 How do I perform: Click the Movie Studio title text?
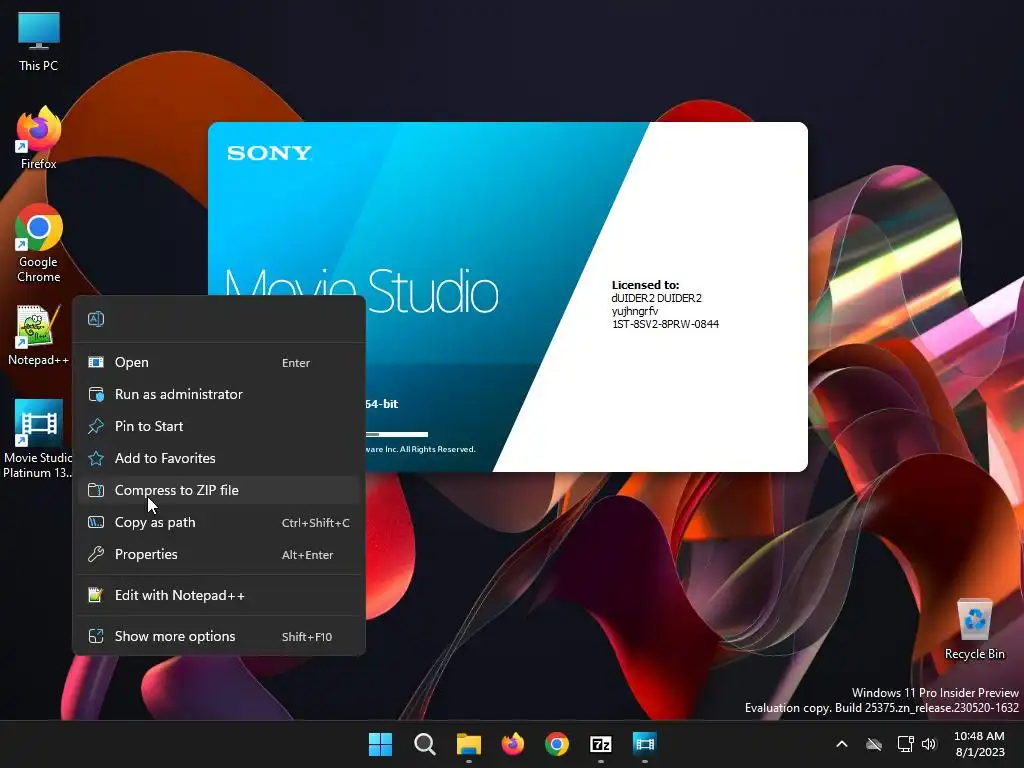(362, 291)
